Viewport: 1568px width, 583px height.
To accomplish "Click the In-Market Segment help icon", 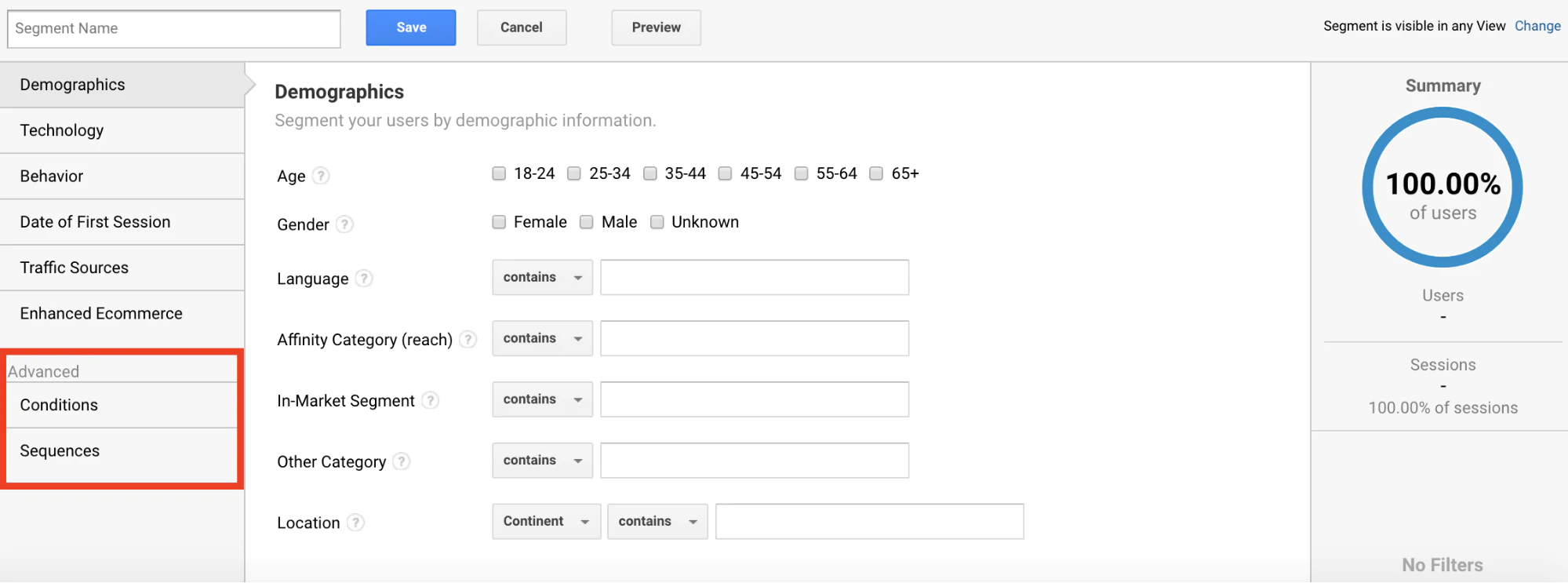I will click(430, 401).
